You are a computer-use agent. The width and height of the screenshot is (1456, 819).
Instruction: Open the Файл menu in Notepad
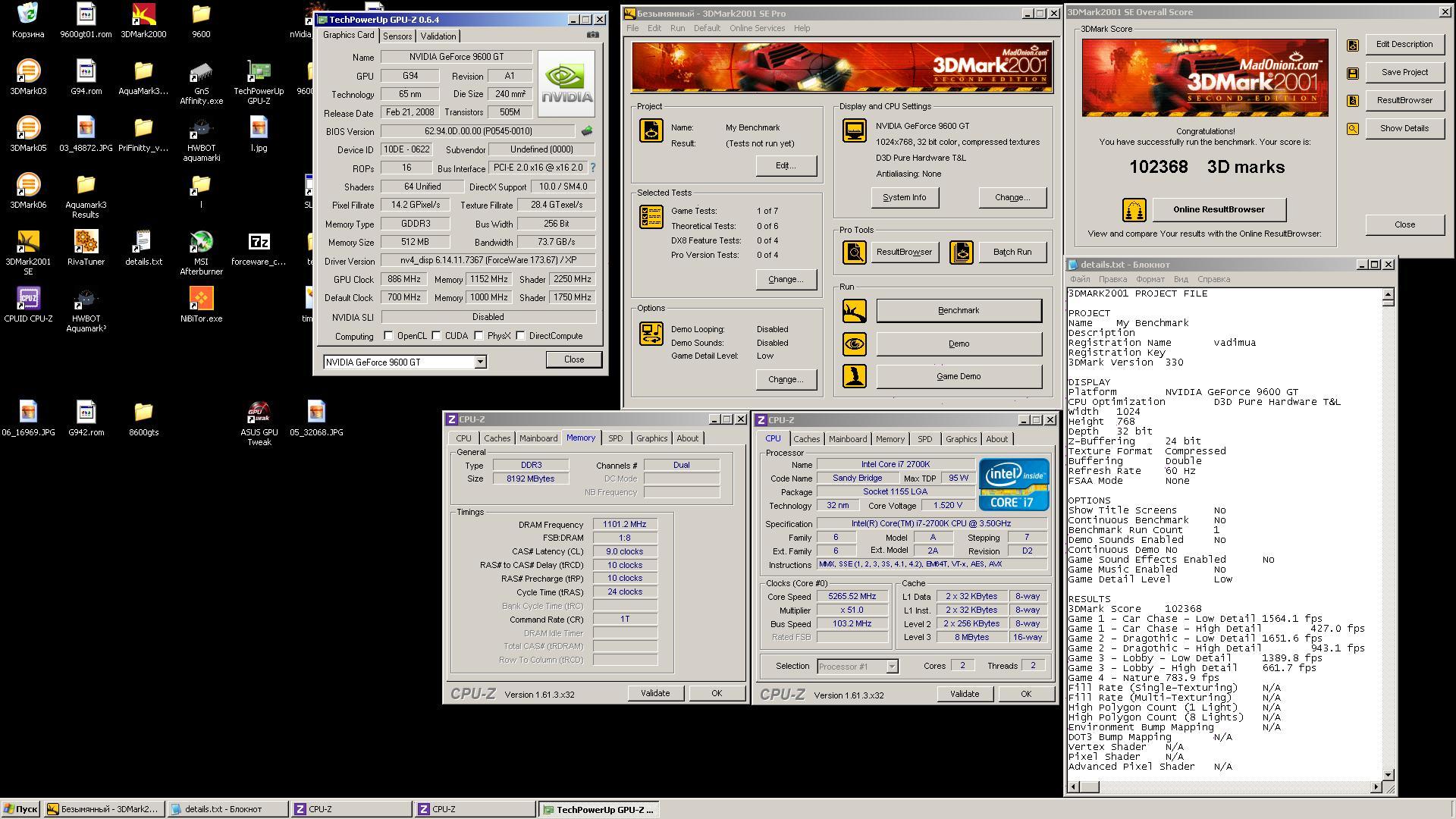pos(1080,279)
